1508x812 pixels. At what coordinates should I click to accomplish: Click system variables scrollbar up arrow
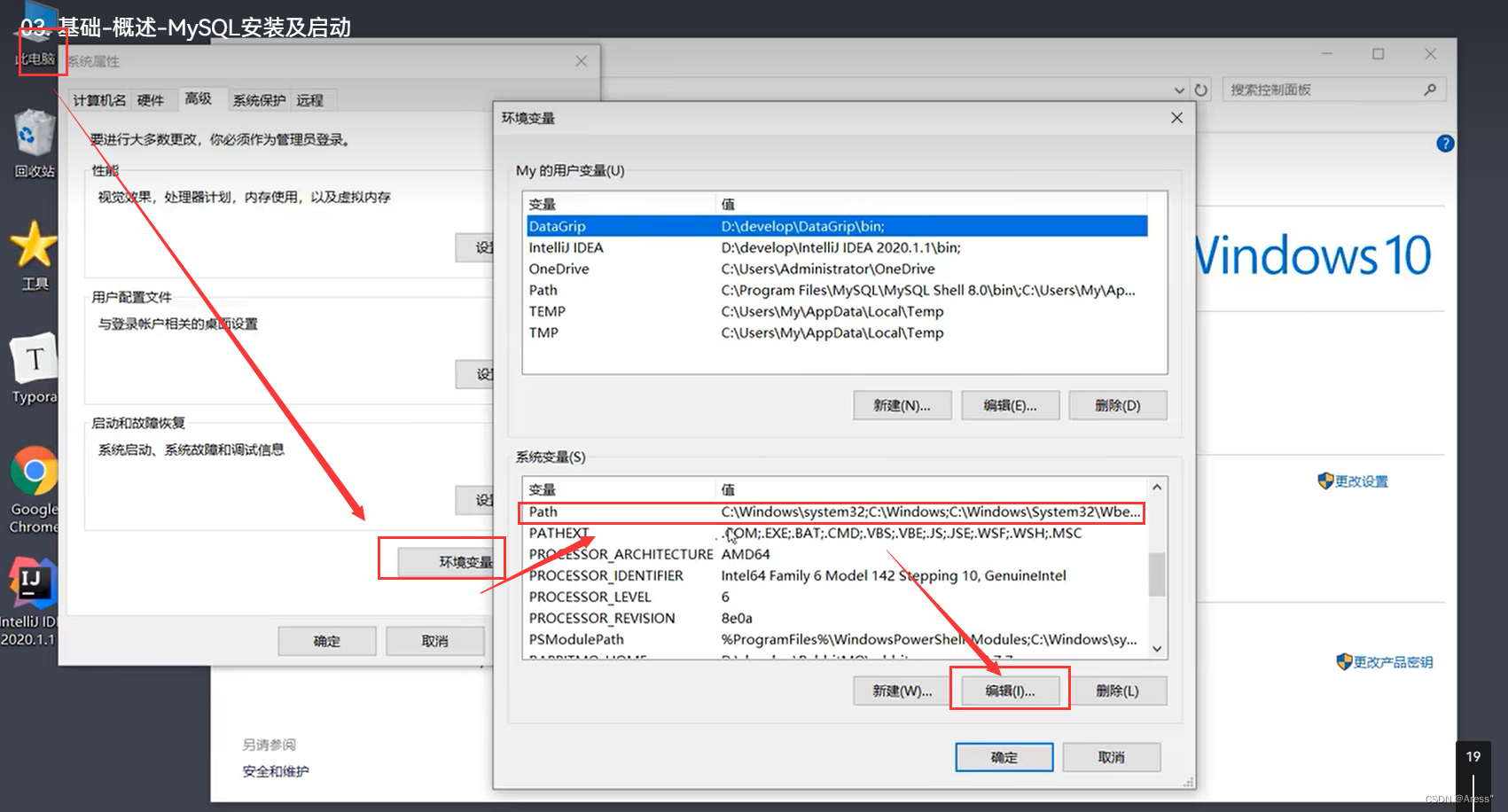tap(1157, 488)
